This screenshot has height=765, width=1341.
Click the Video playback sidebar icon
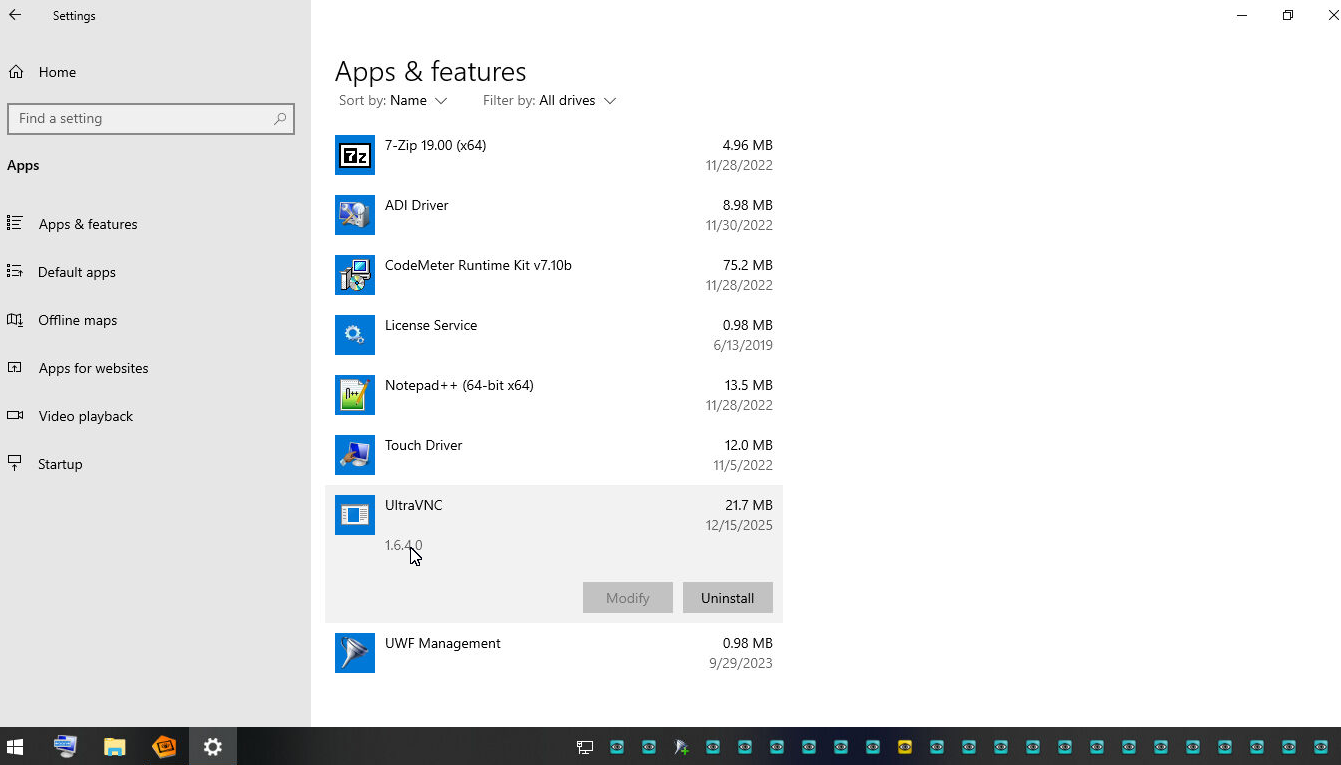[x=15, y=415]
